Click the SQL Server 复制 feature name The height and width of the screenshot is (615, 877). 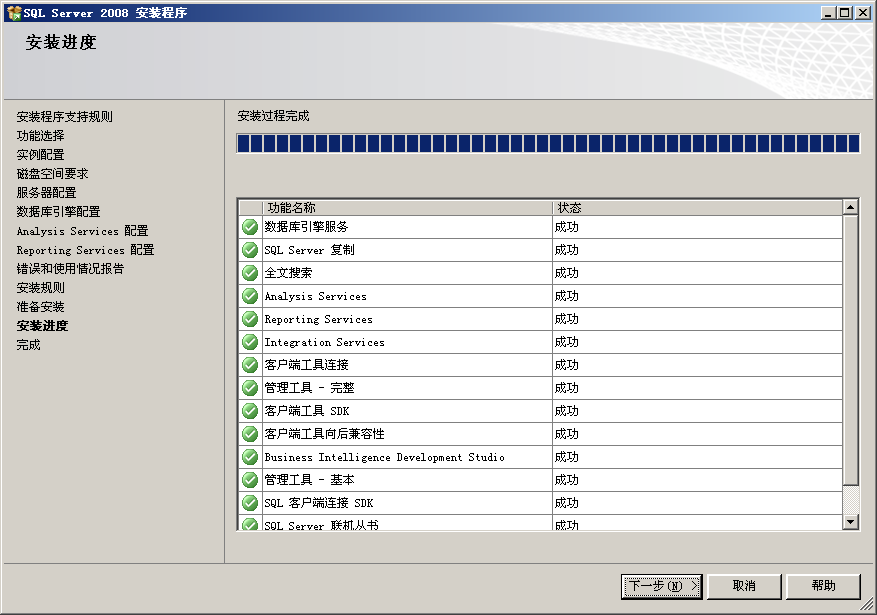click(309, 250)
